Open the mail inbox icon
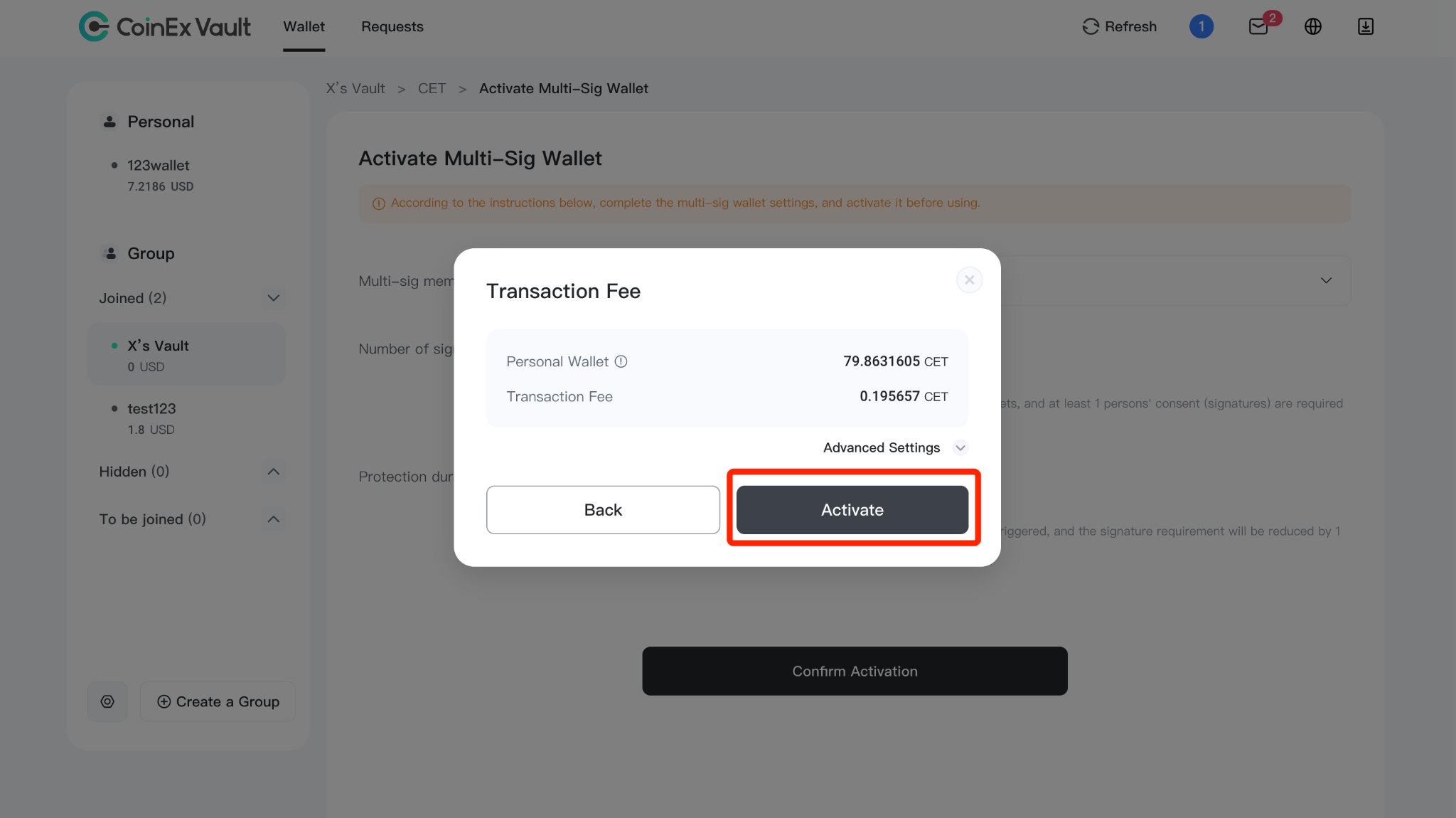 coord(1258,27)
